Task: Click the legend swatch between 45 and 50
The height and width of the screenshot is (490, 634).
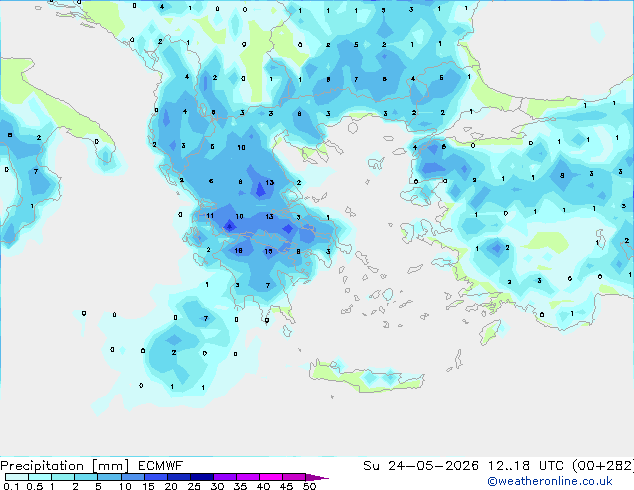Action: [294, 477]
